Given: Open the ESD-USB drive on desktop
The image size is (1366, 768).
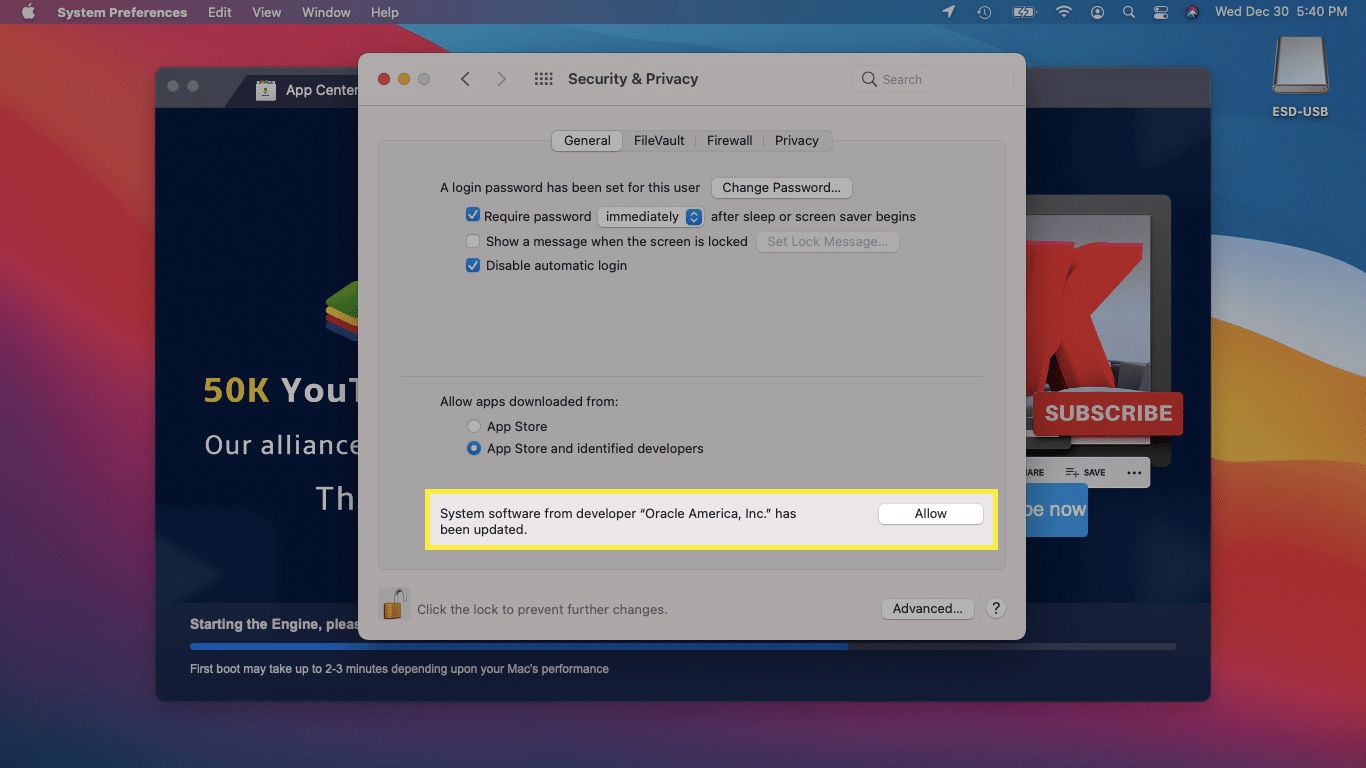Looking at the screenshot, I should tap(1300, 78).
